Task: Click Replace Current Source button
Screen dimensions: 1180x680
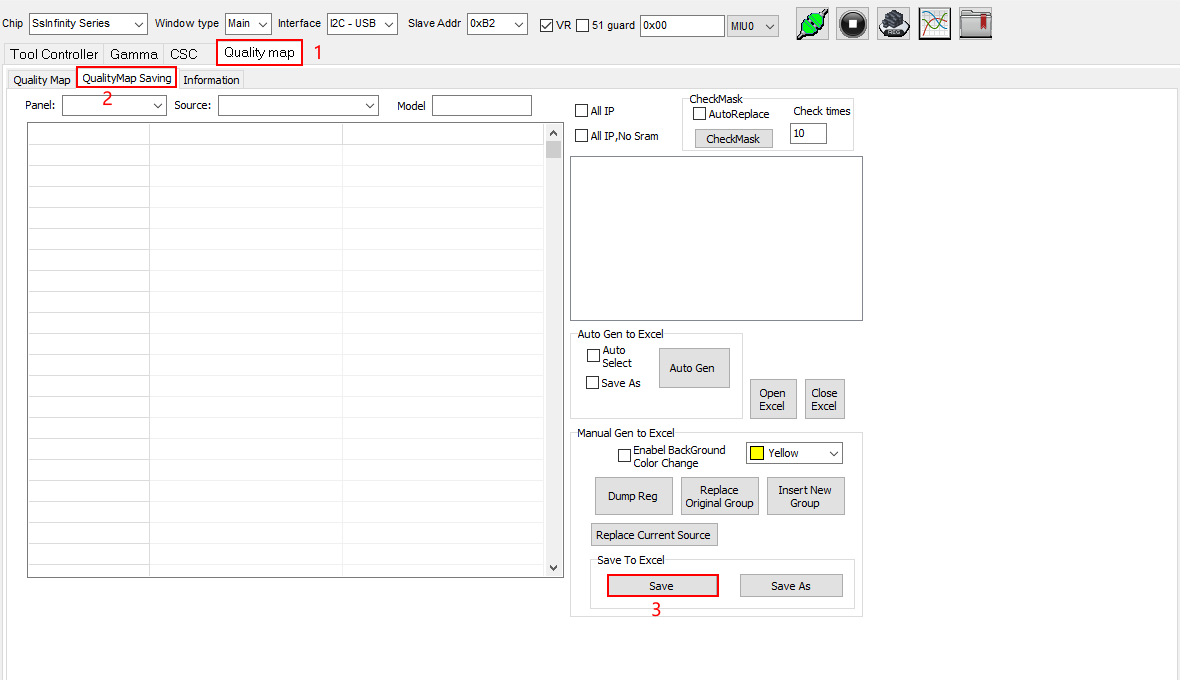Action: coord(654,535)
